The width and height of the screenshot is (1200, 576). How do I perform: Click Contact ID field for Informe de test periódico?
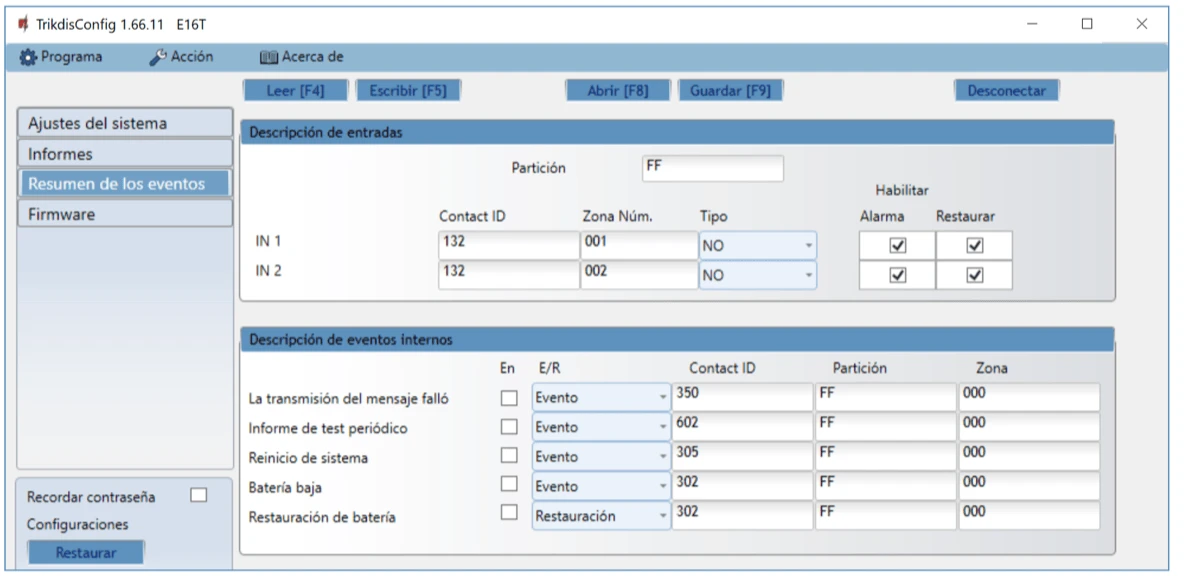pyautogui.click(x=741, y=426)
